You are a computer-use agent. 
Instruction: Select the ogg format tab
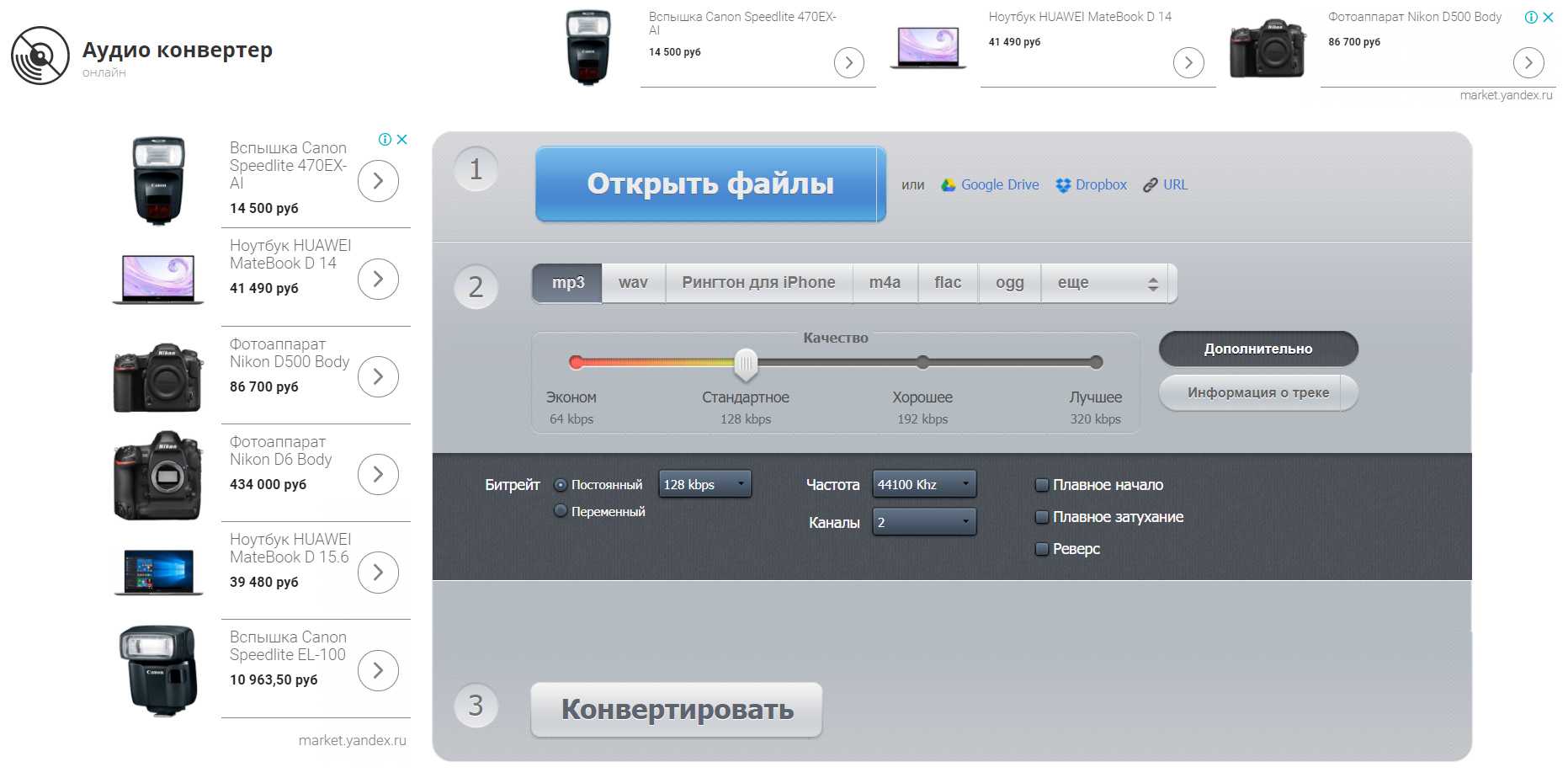pos(1009,283)
